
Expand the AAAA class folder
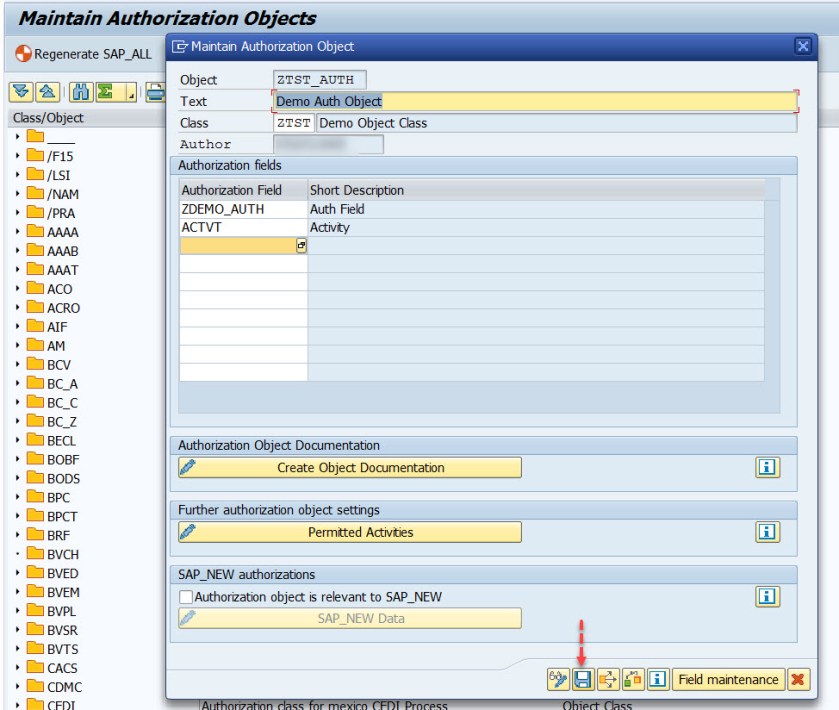click(x=18, y=232)
